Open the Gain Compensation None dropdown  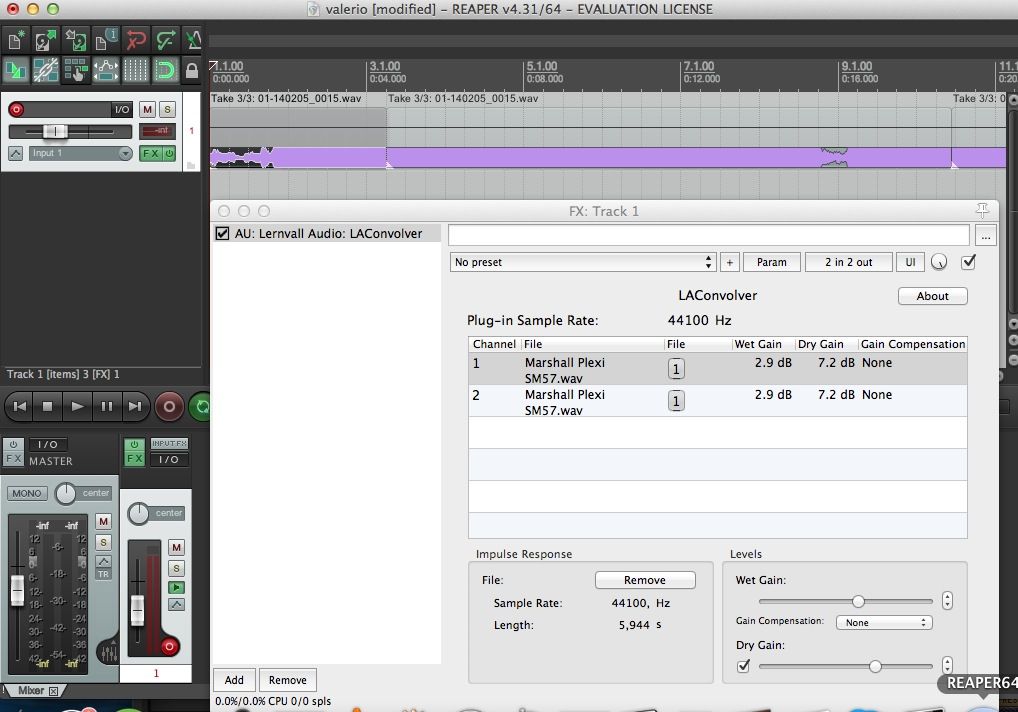(884, 622)
